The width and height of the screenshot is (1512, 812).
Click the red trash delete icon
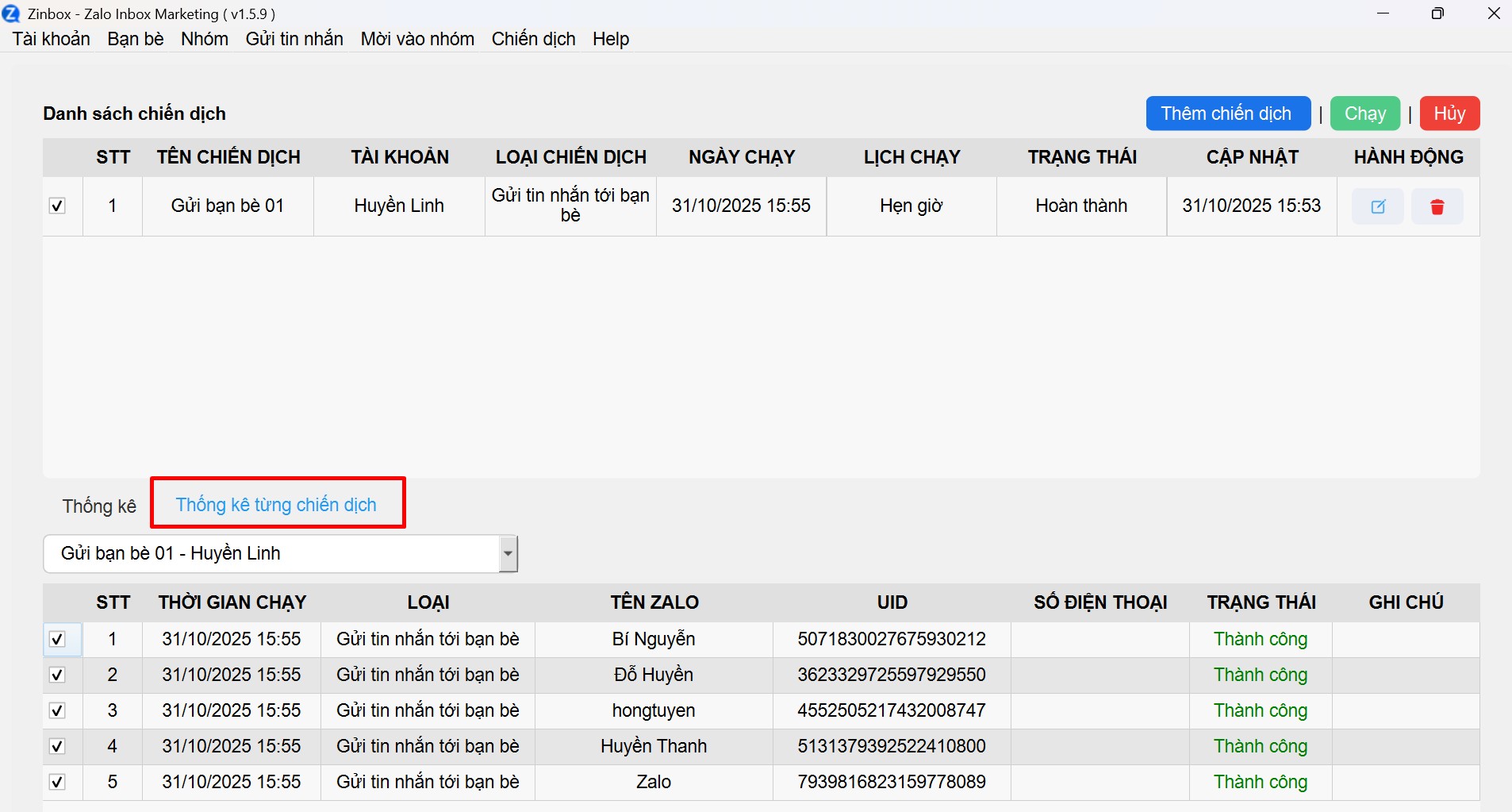1437,206
